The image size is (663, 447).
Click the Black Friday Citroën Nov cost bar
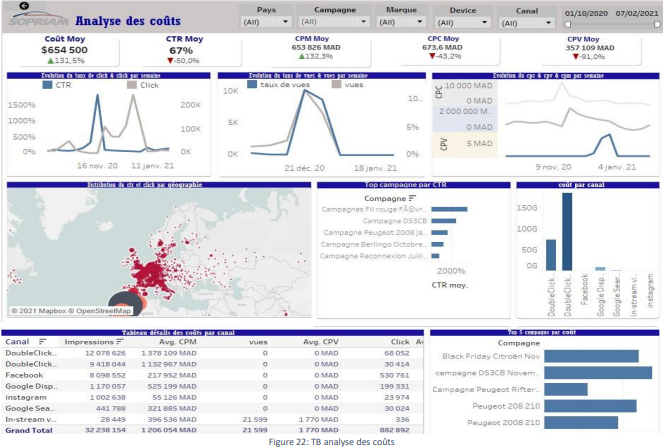[x=592, y=356]
